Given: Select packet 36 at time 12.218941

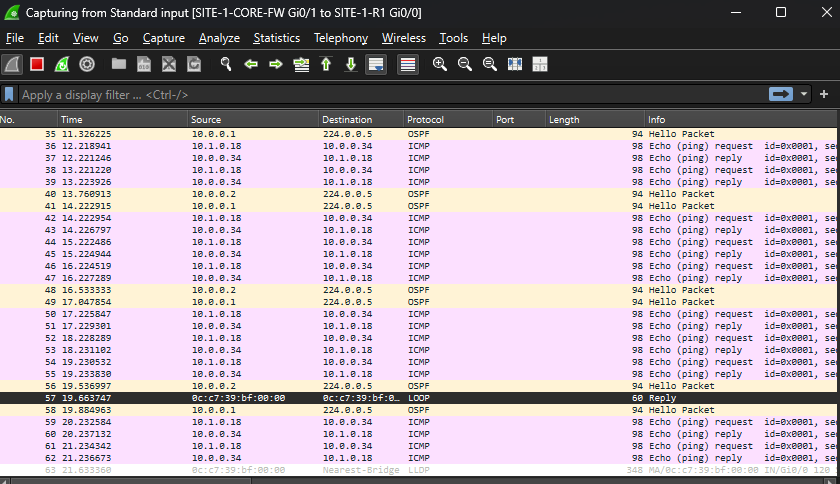Looking at the screenshot, I should click(418, 146).
